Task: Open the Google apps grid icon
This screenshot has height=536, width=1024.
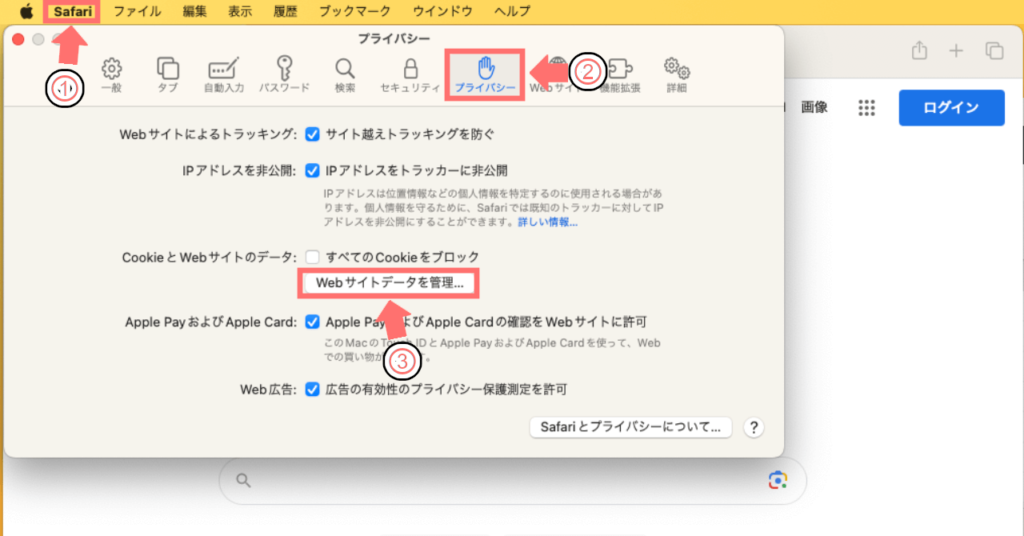Action: click(867, 108)
